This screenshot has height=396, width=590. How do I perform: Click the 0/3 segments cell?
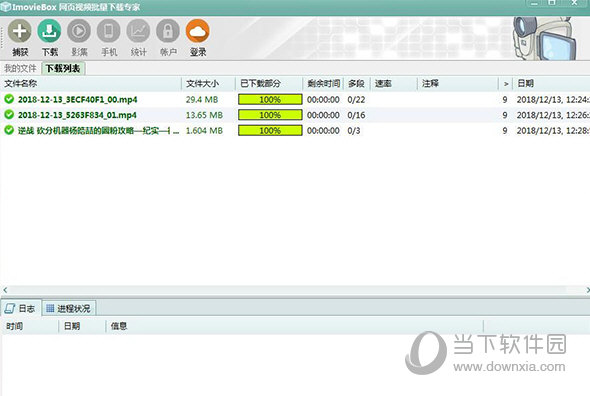[x=354, y=130]
